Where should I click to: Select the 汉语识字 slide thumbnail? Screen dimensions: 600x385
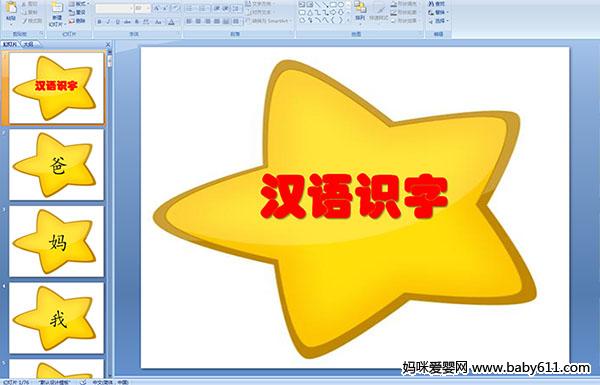pos(56,88)
